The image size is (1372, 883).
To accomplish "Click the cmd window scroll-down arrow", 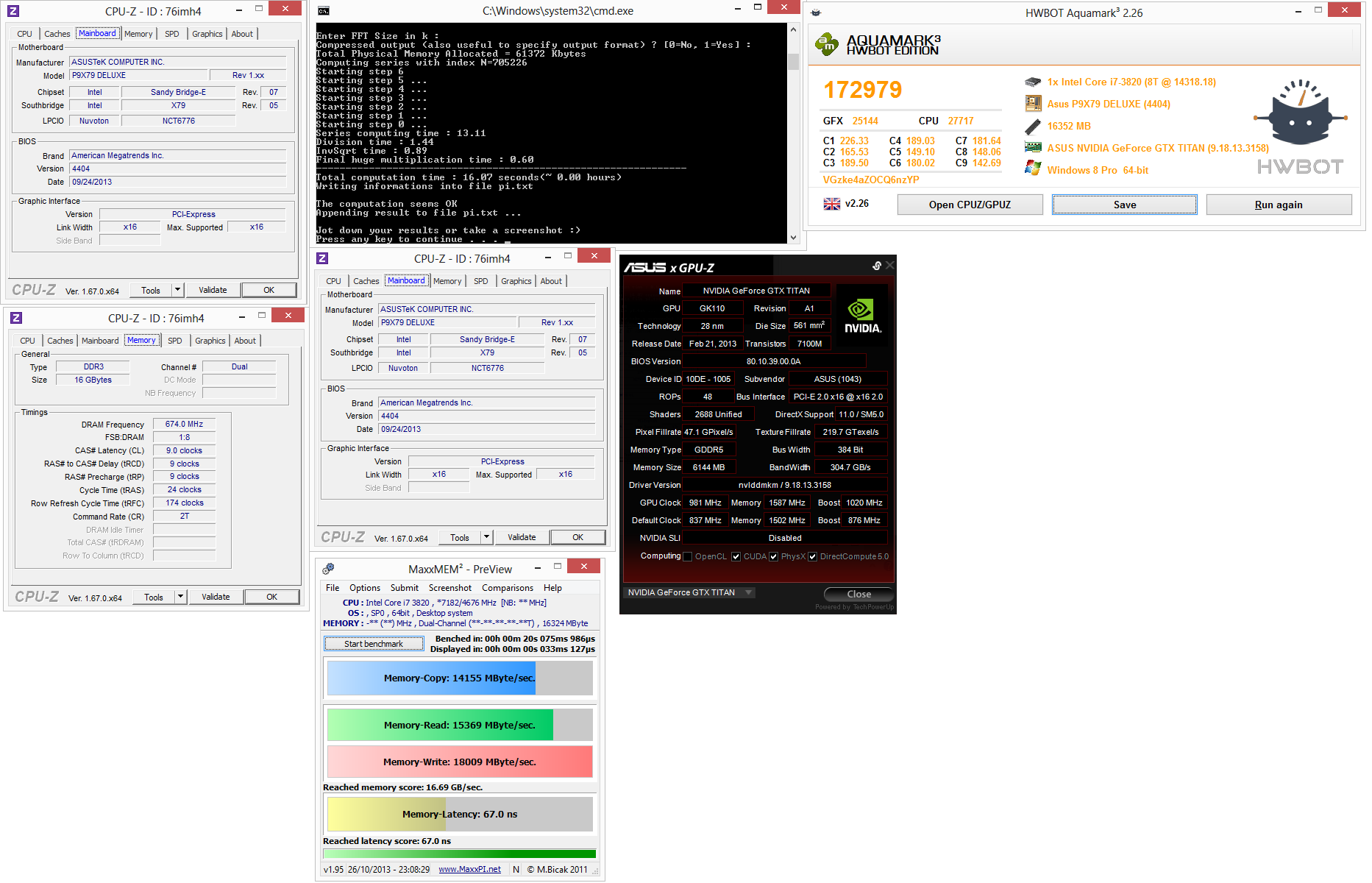I will (x=793, y=238).
